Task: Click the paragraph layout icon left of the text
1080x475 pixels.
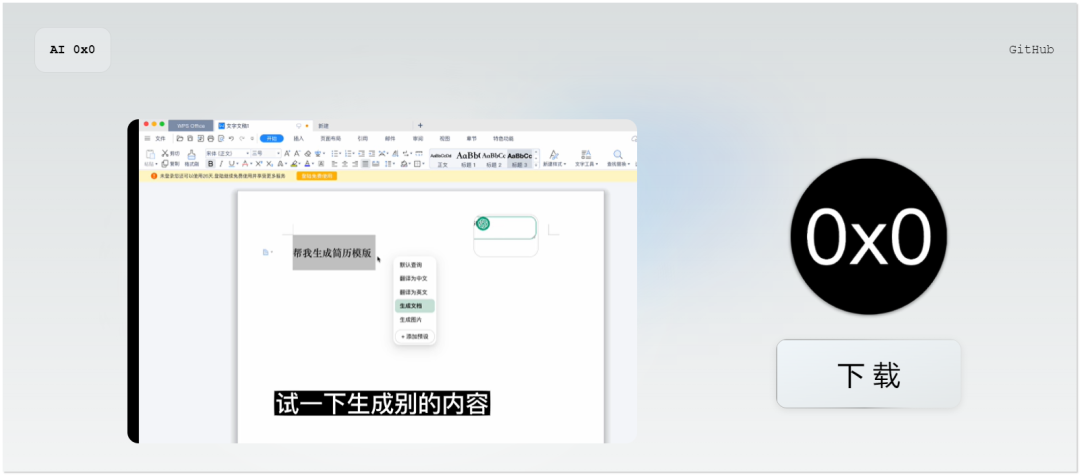Action: [x=267, y=252]
